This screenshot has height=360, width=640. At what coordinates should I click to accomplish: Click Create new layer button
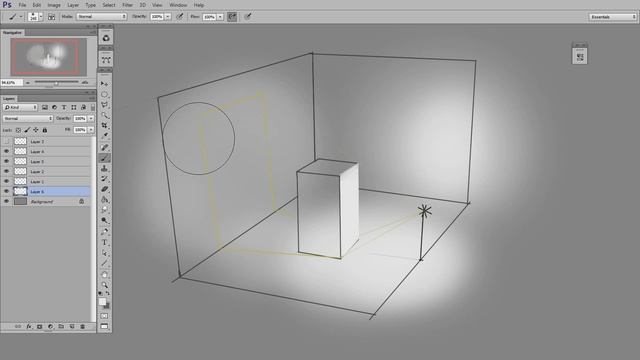click(x=72, y=327)
